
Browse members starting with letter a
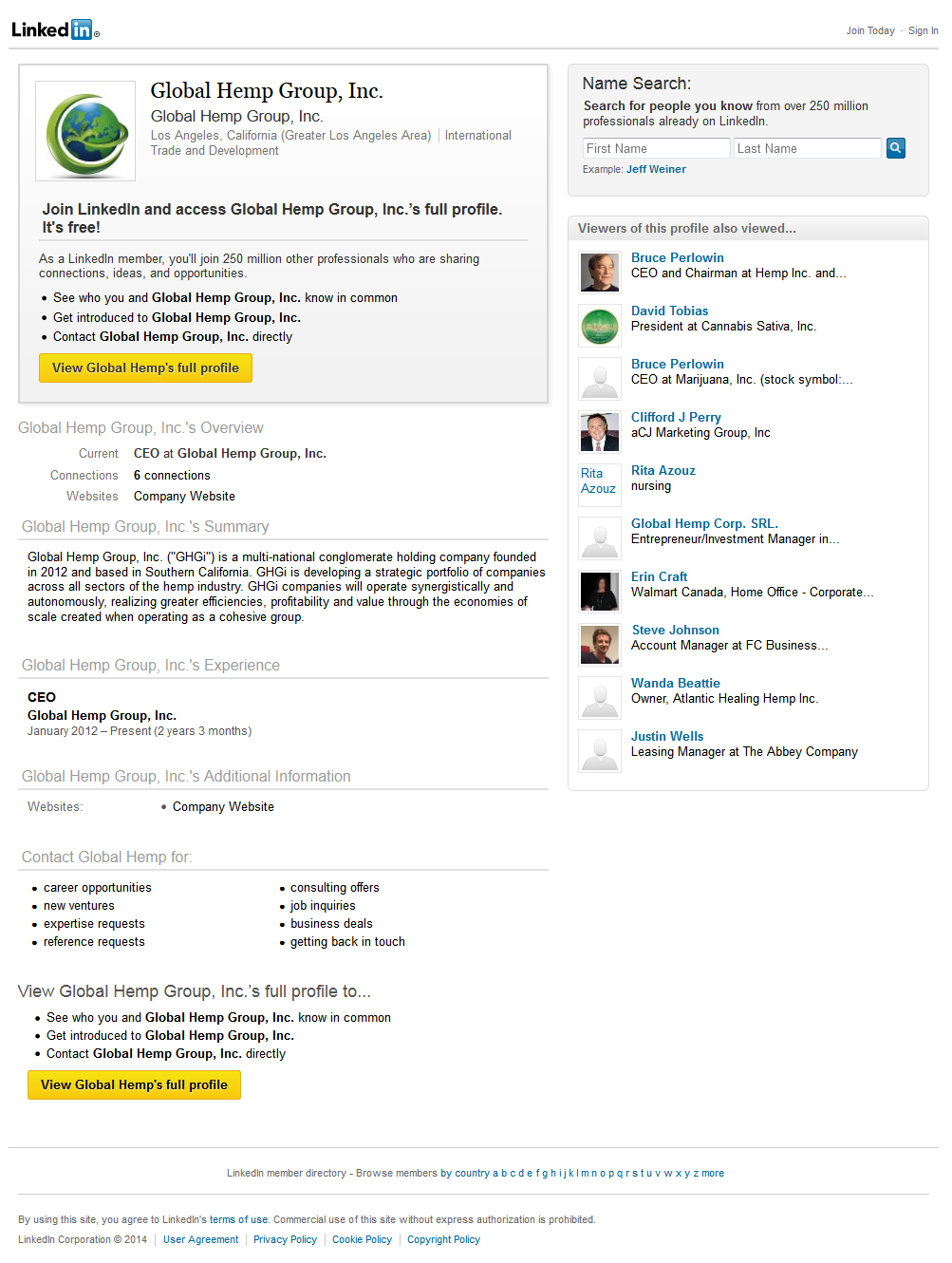495,1173
